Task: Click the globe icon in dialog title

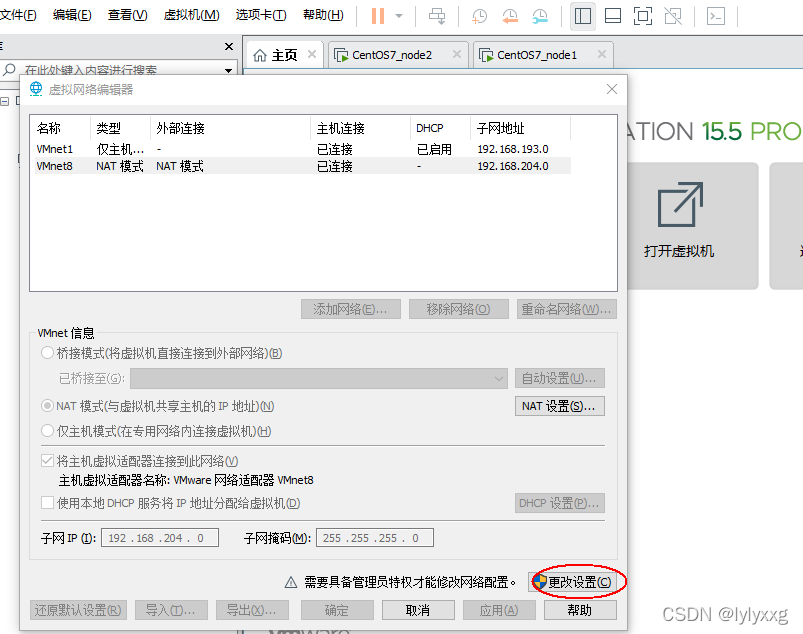Action: (36, 89)
